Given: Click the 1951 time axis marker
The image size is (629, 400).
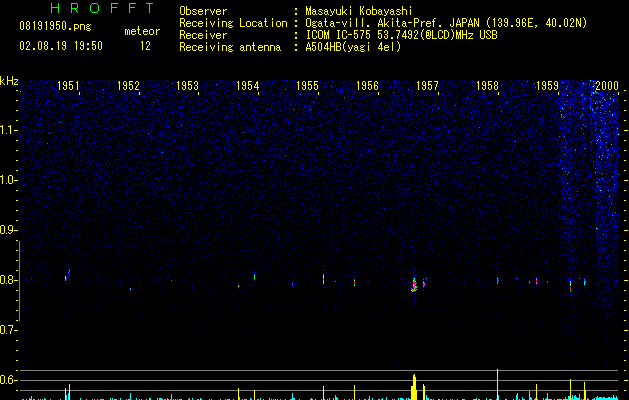Looking at the screenshot, I should tap(68, 86).
